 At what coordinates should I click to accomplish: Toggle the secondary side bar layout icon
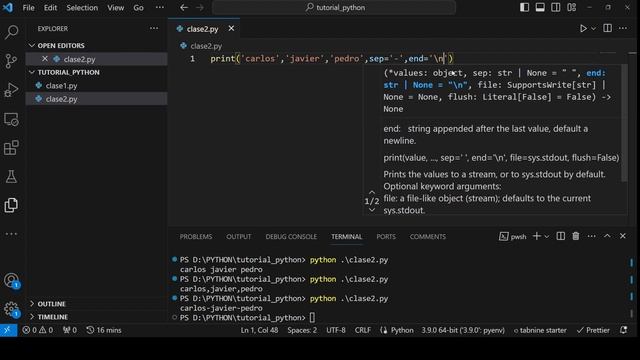[556, 7]
